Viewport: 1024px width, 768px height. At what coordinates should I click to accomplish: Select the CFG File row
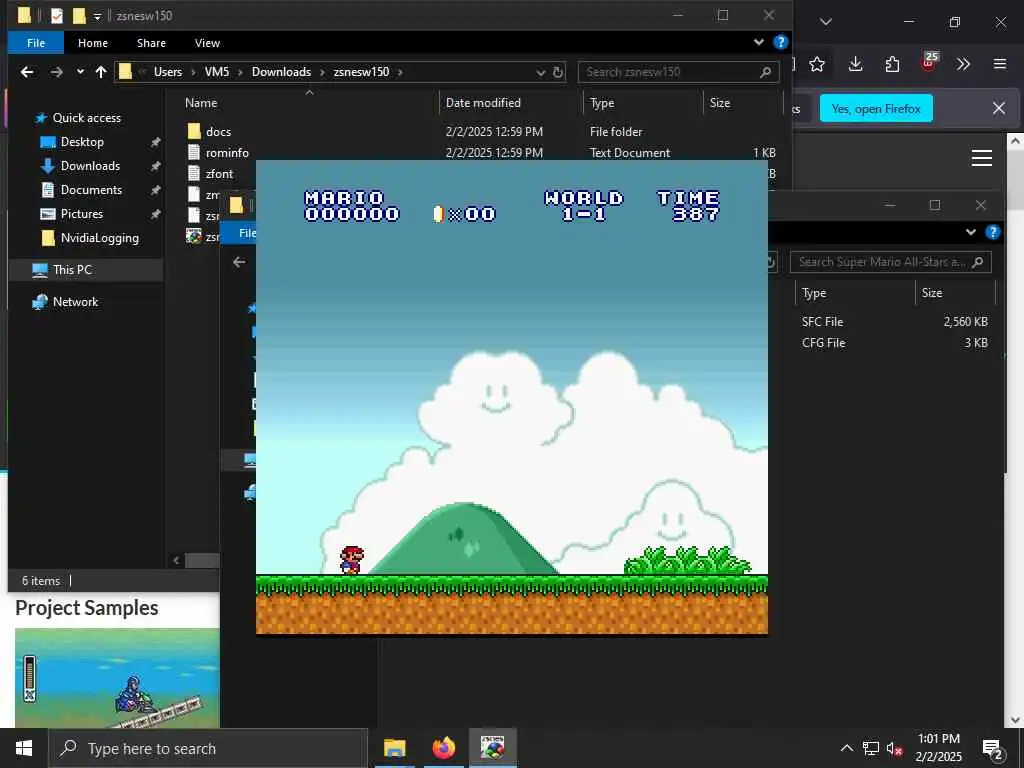pos(894,343)
